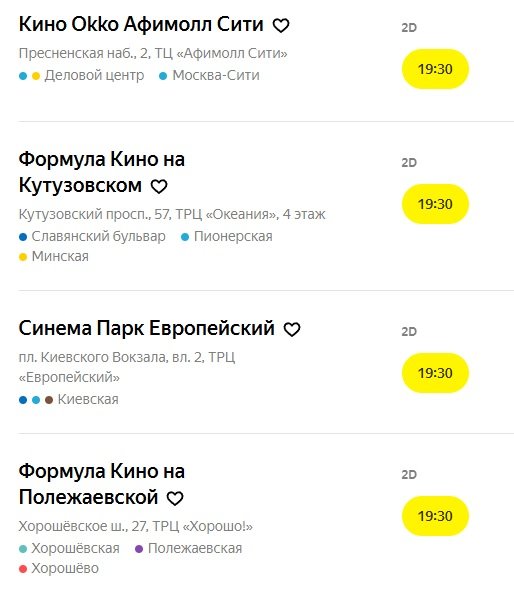Open the Формула Кино на Кутузовском cinema page
Viewport: 514px width, 589px height.
click(x=101, y=172)
